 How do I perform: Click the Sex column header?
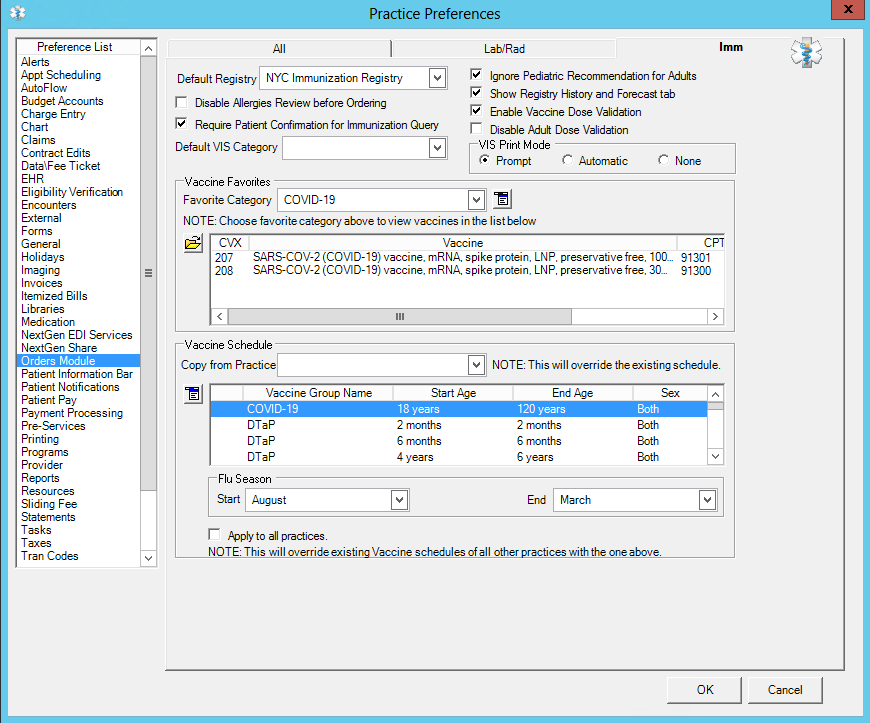670,393
